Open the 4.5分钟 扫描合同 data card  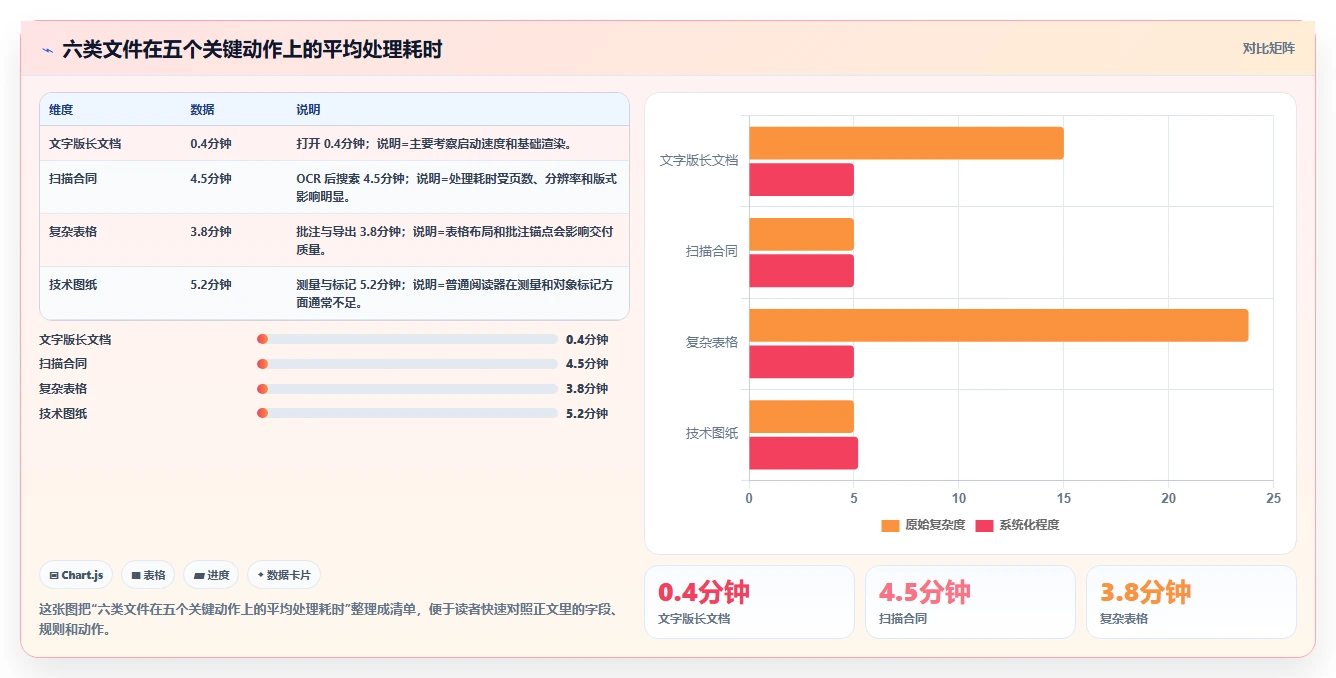970,602
